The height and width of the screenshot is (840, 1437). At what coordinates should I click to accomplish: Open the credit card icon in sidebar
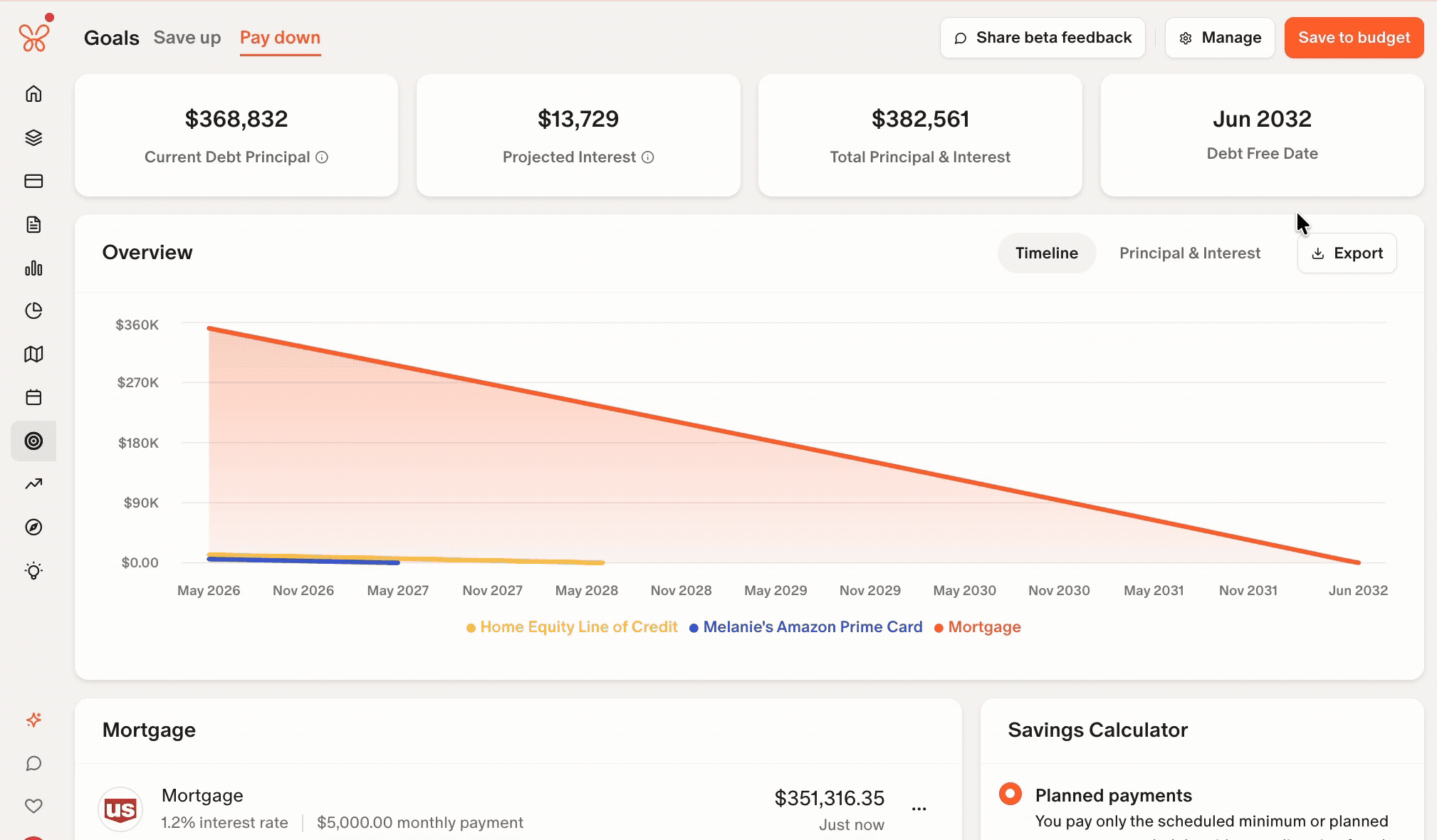click(33, 181)
